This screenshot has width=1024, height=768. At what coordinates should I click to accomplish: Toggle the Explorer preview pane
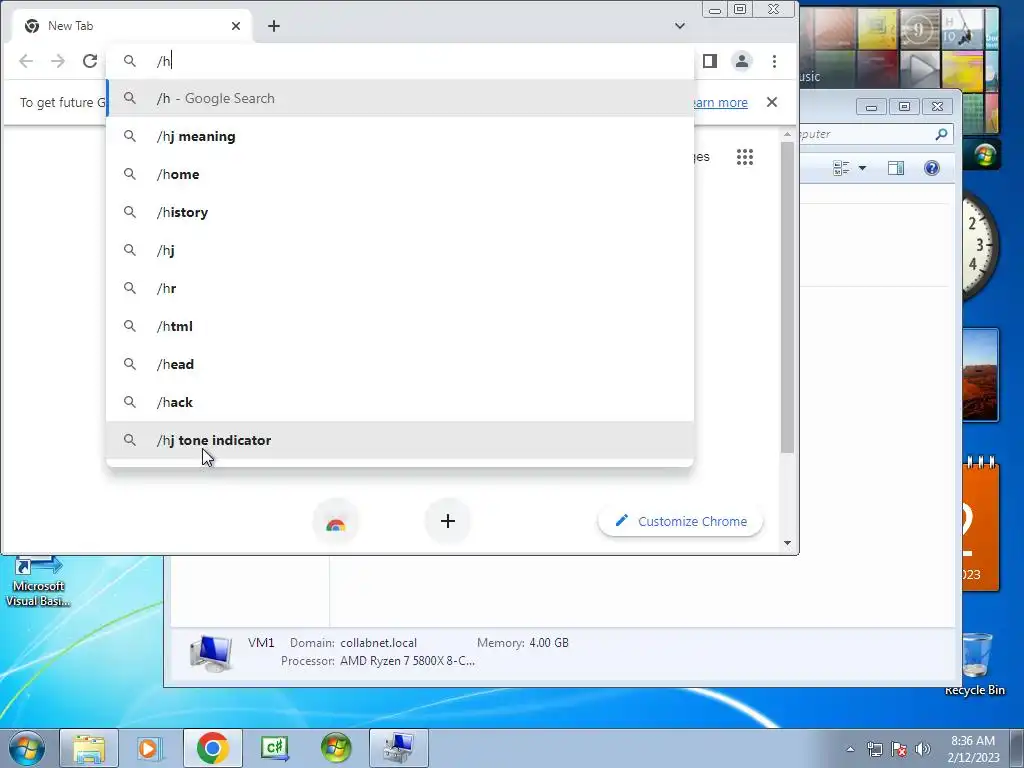point(896,168)
